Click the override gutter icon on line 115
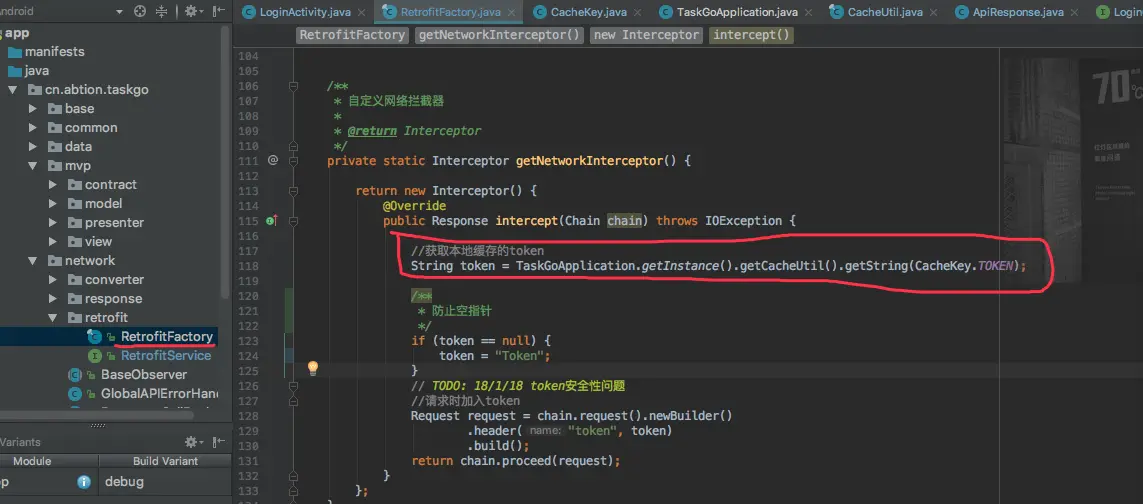 272,221
